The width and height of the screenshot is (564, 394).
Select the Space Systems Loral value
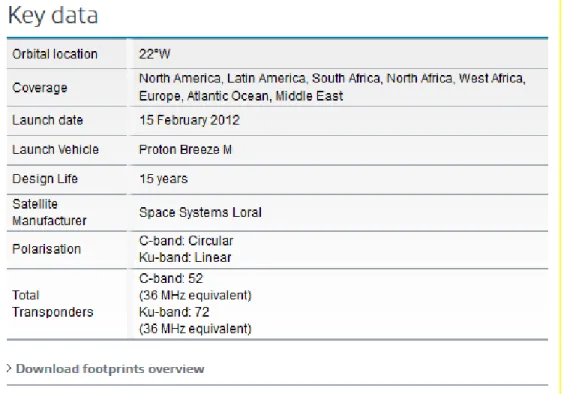200,212
